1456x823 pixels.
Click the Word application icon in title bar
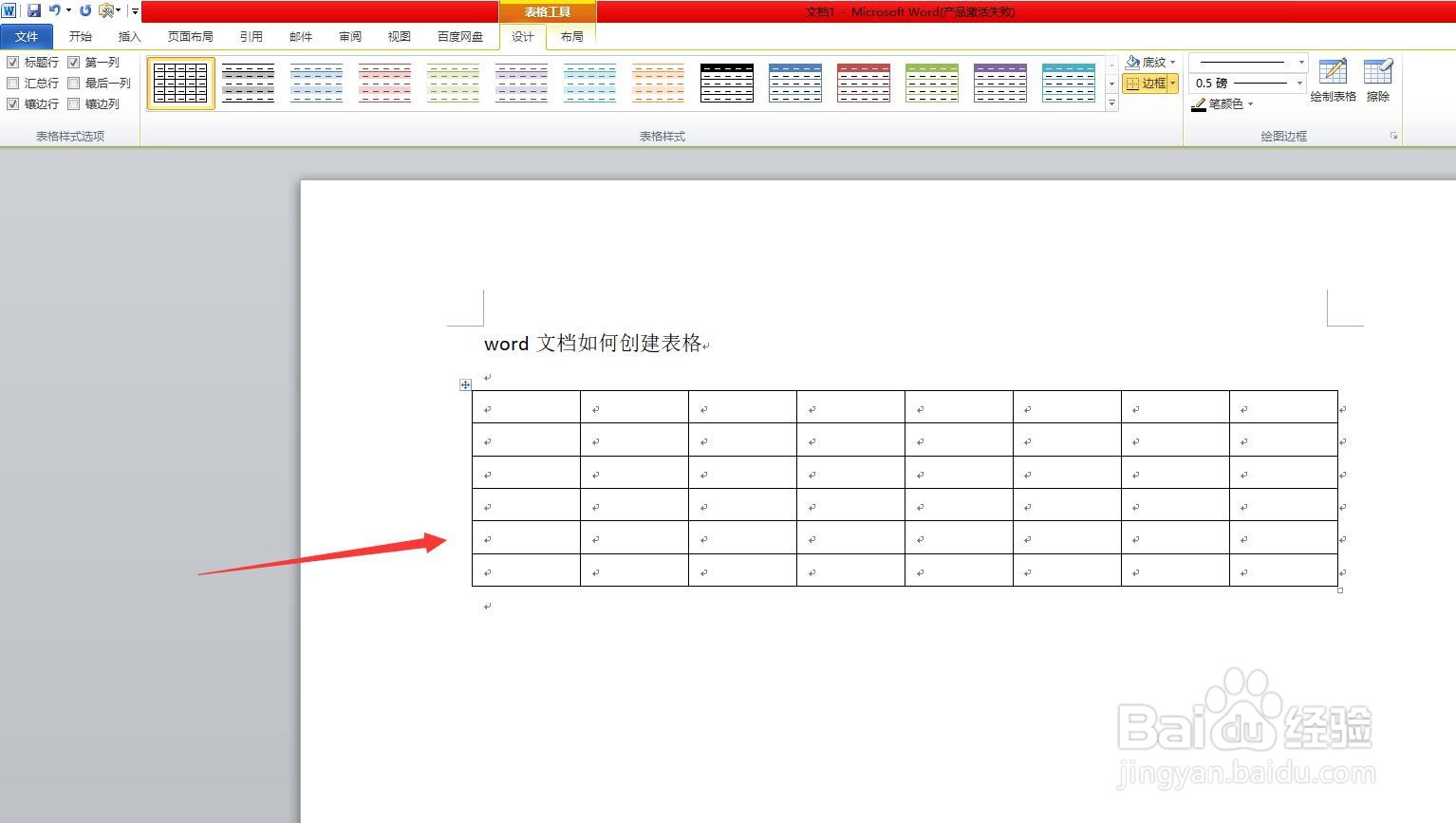tap(9, 10)
